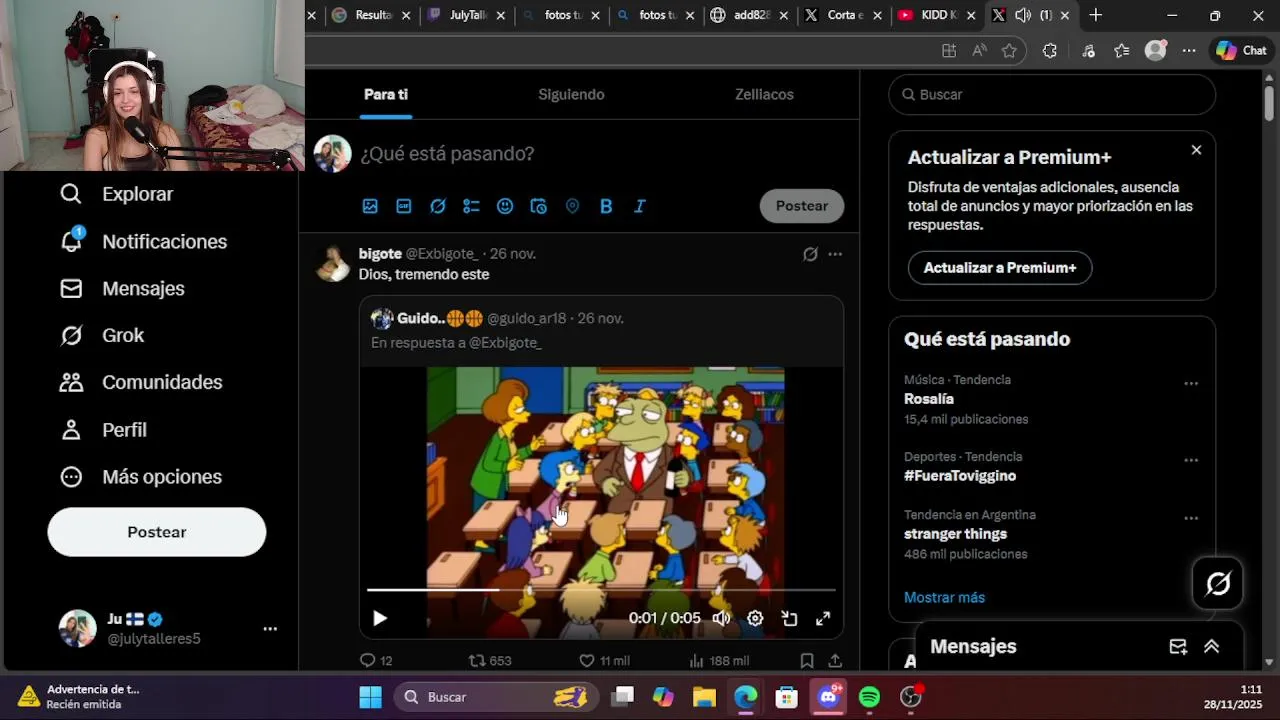1280x720 pixels.
Task: Schedule the post
Action: pos(539,206)
